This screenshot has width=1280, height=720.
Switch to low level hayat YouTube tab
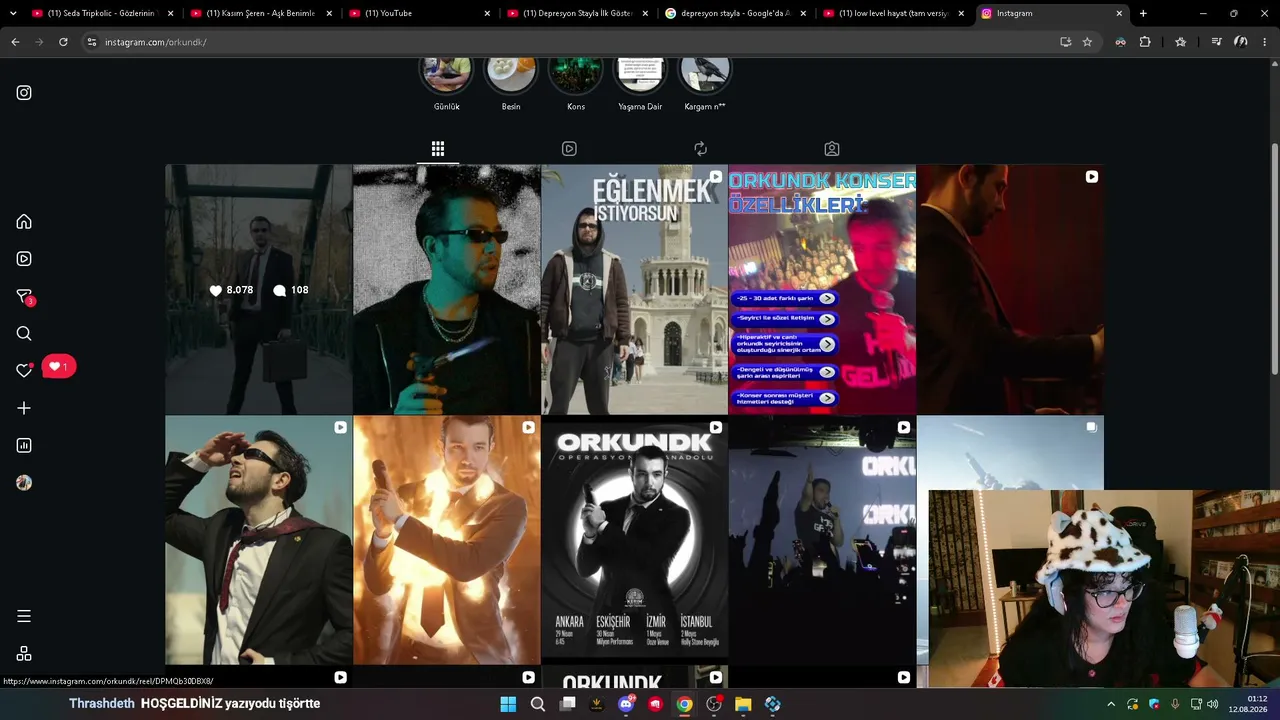point(893,13)
